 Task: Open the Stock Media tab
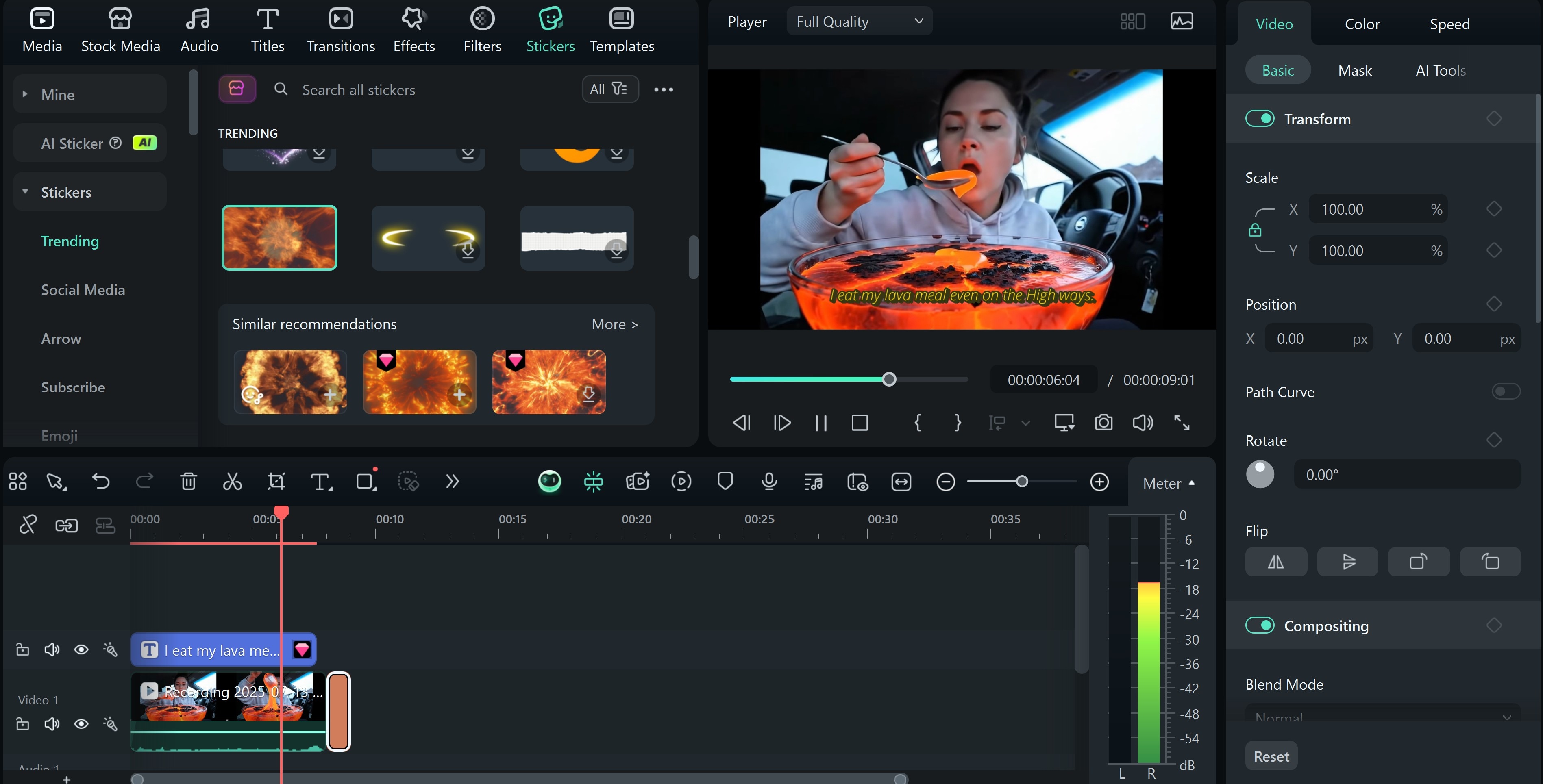(120, 30)
